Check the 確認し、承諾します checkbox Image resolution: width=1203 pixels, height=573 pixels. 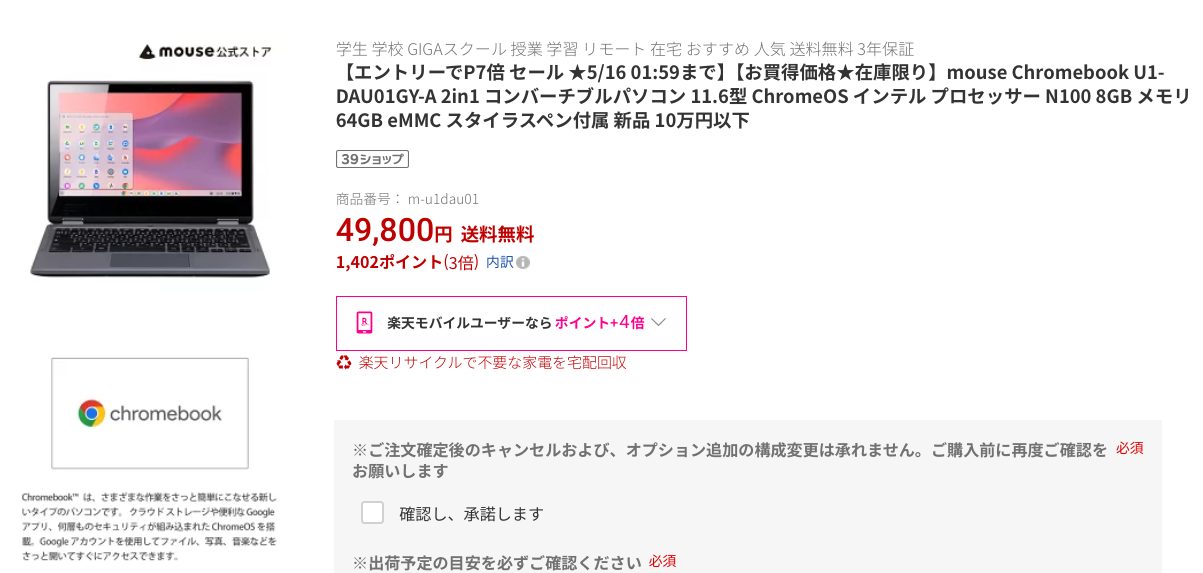coord(372,513)
